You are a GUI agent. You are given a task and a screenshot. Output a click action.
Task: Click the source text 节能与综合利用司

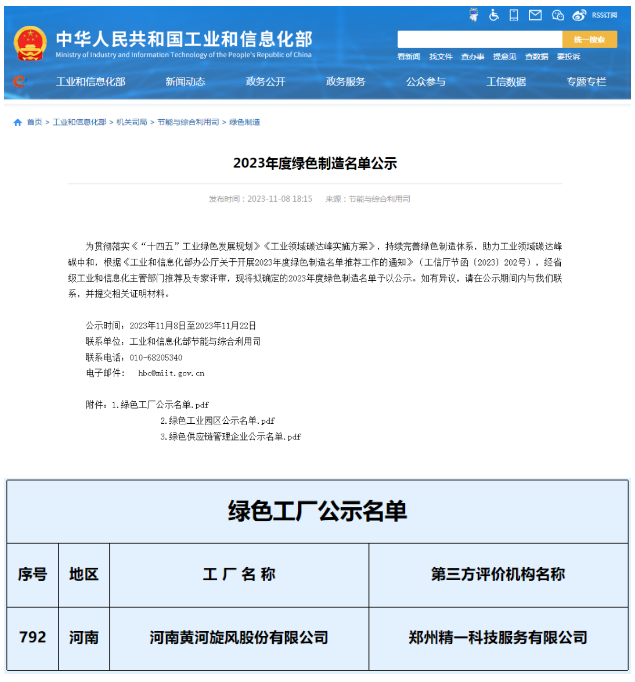pos(380,199)
